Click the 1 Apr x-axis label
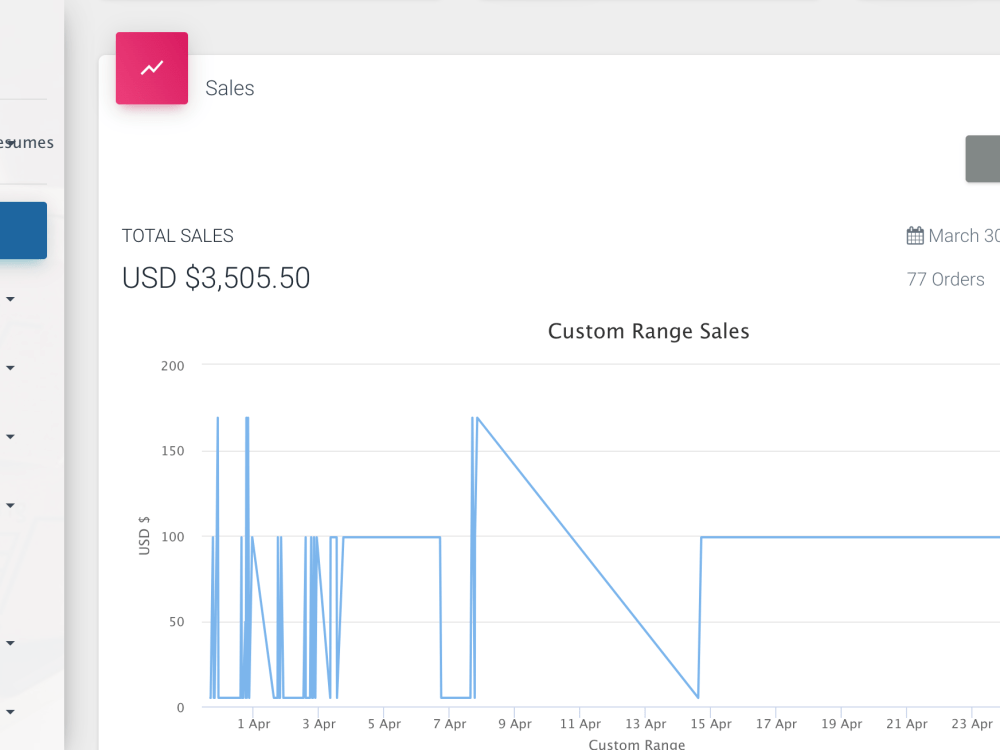Image resolution: width=1000 pixels, height=750 pixels. pyautogui.click(x=254, y=724)
